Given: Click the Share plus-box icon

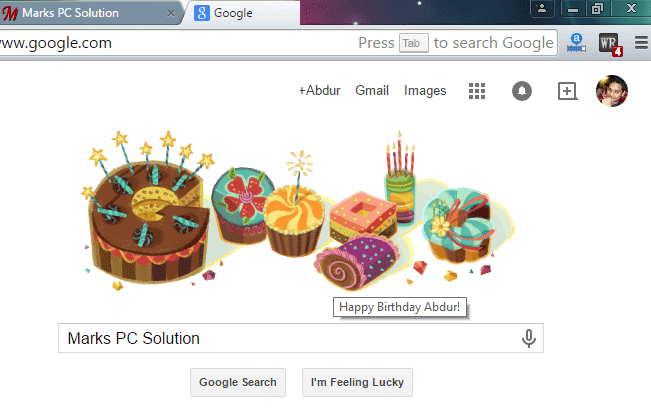Looking at the screenshot, I should (x=567, y=91).
